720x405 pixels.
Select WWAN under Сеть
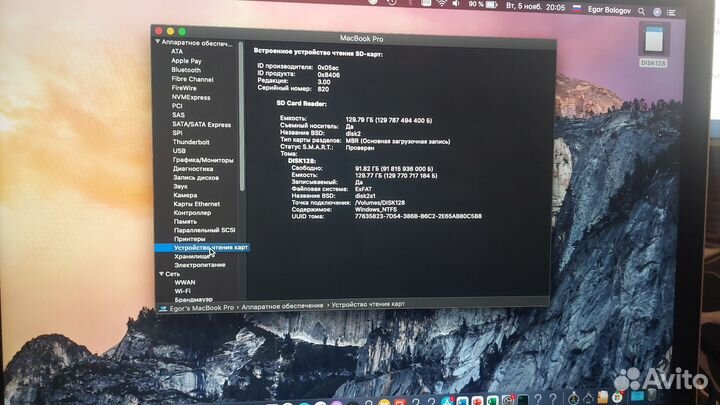(x=185, y=282)
